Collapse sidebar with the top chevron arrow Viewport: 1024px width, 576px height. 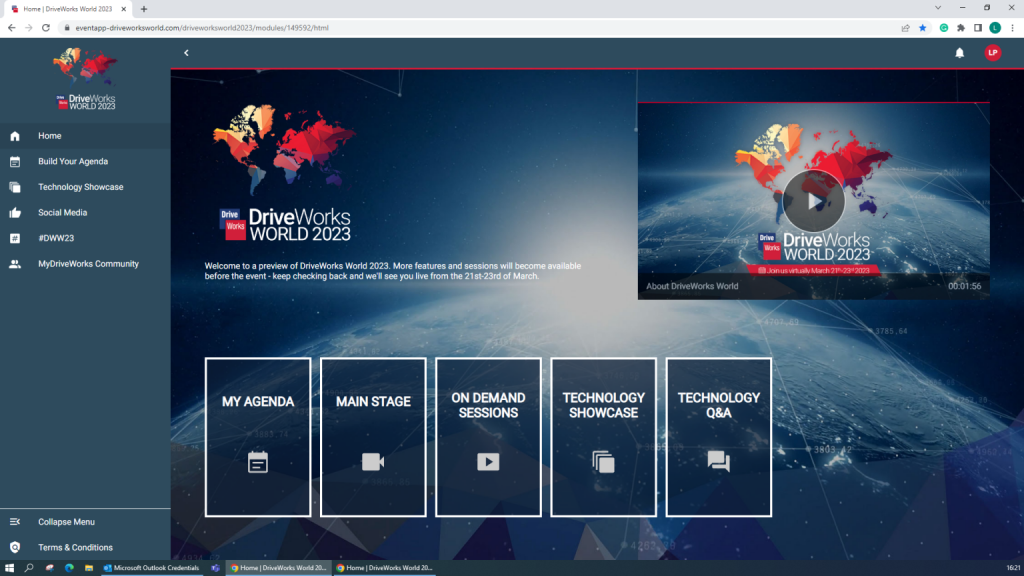186,53
